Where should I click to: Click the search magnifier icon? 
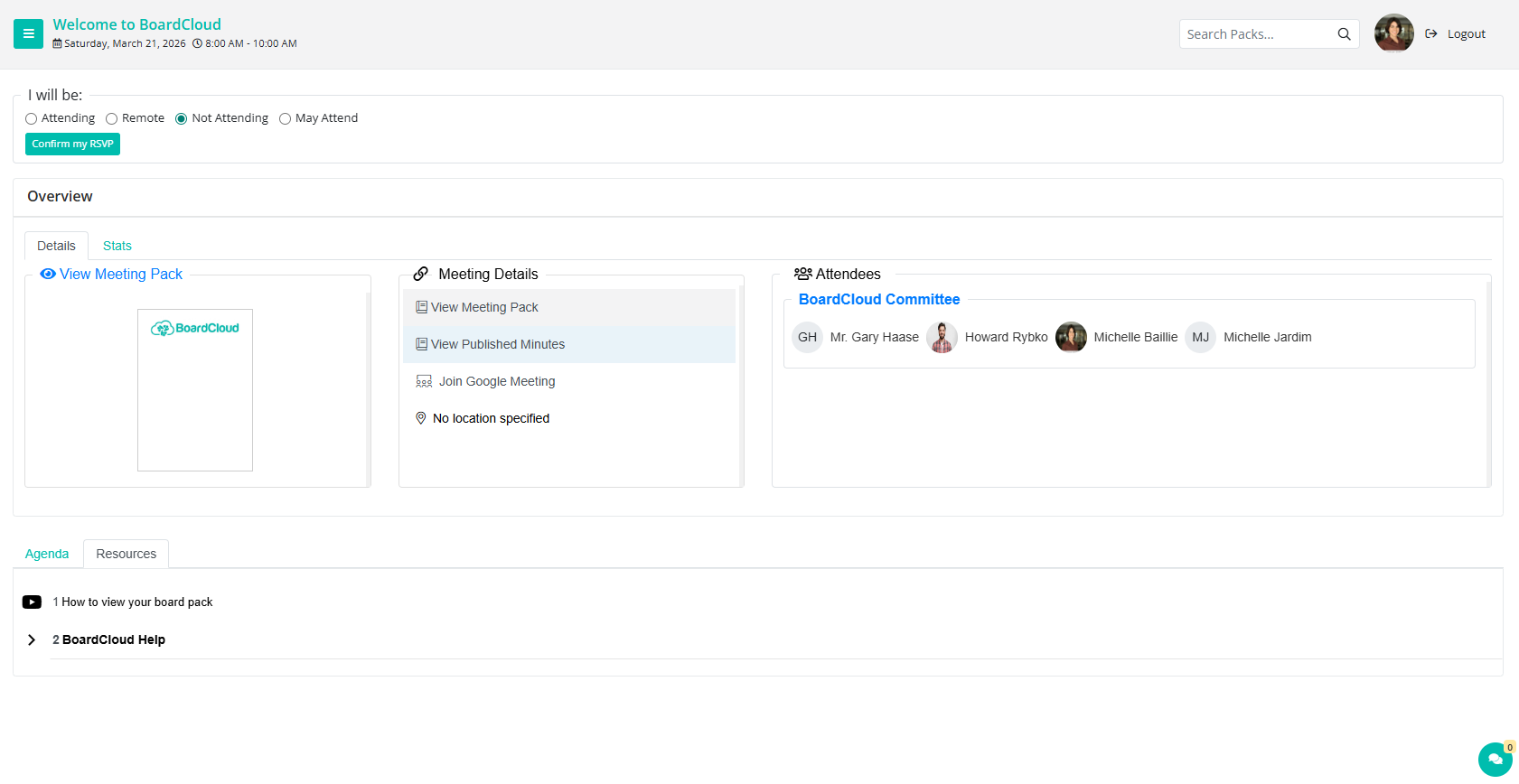click(x=1344, y=34)
